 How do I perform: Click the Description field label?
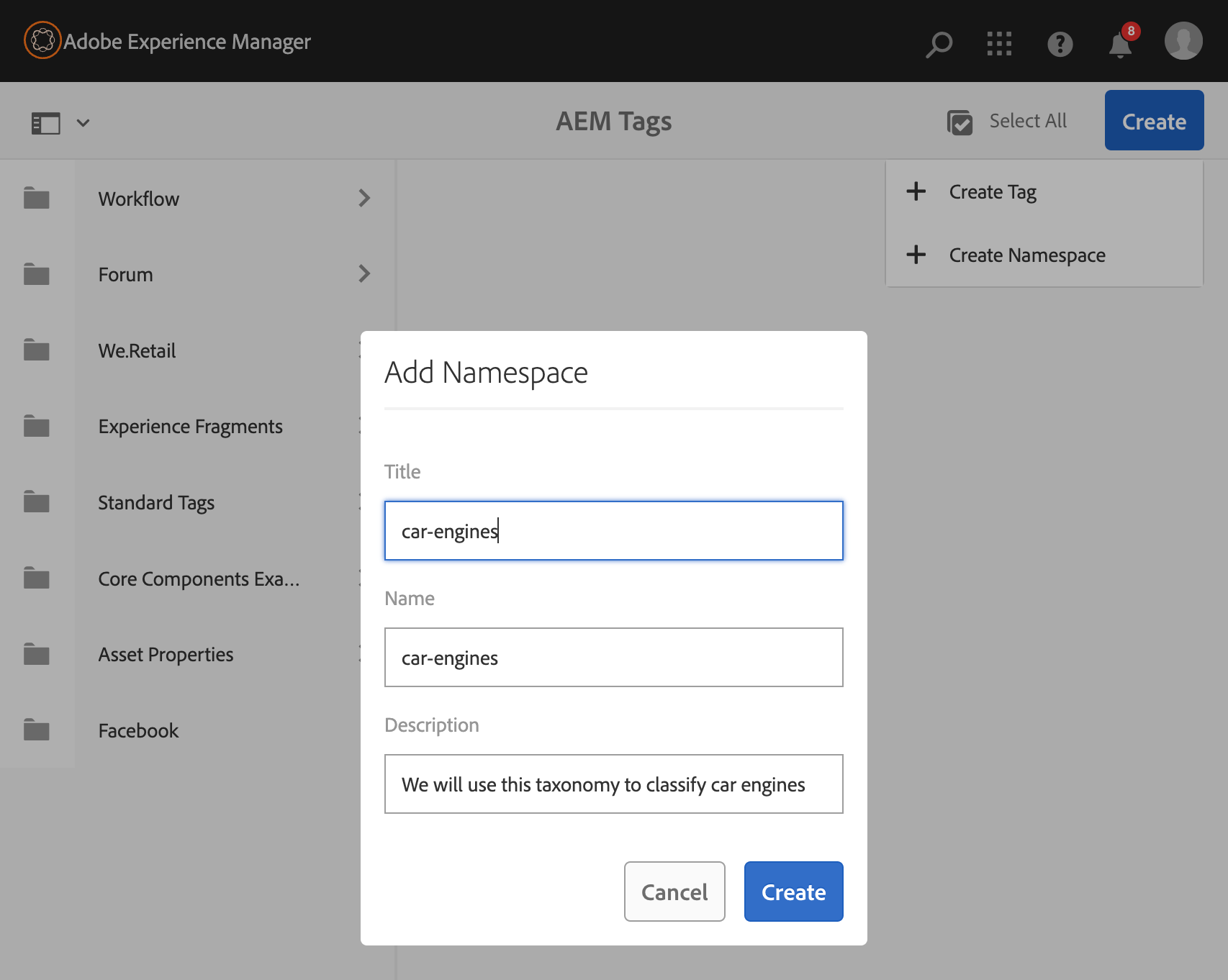click(432, 725)
